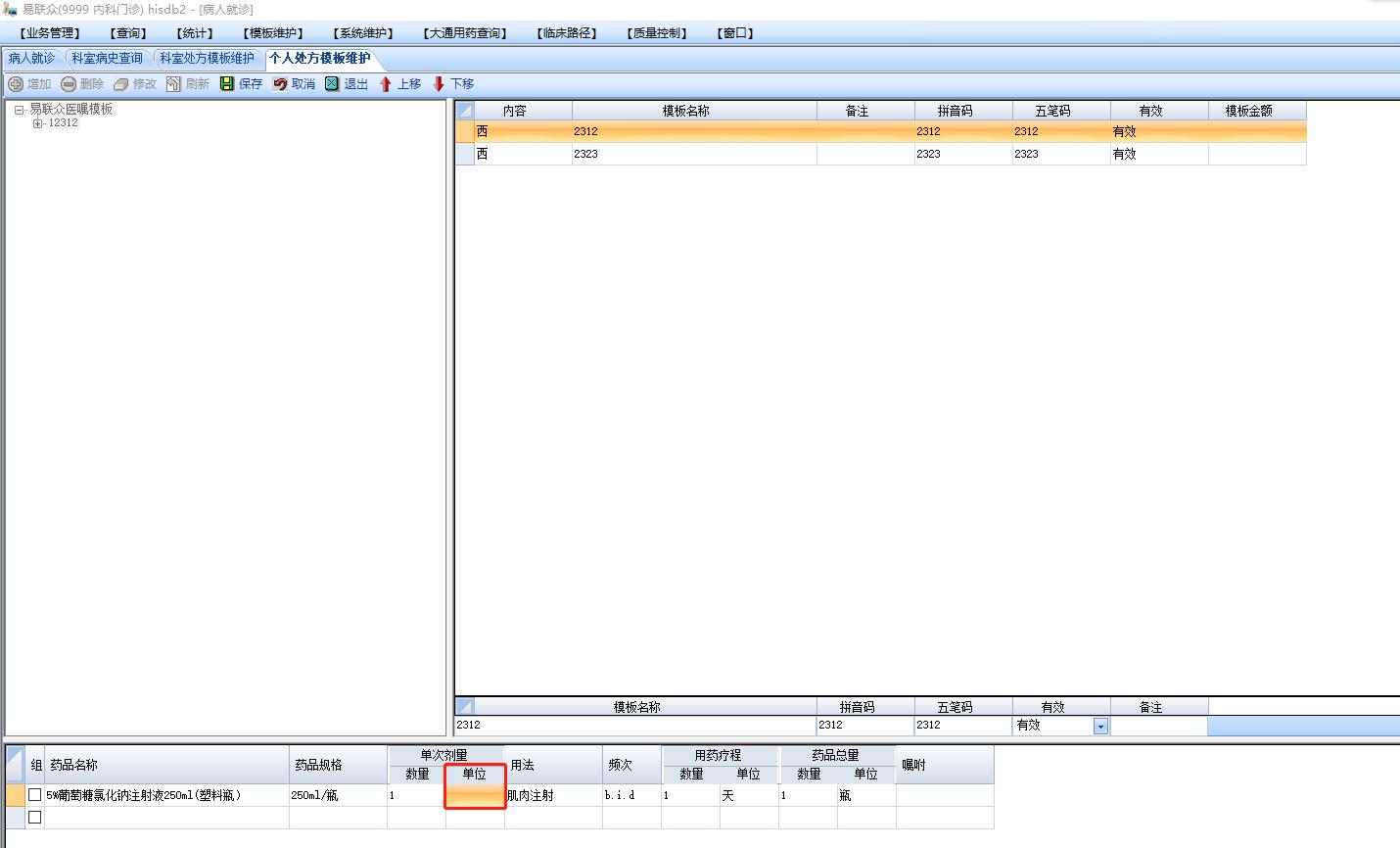Save with the 保存 disk icon
1400x848 pixels.
pos(227,84)
